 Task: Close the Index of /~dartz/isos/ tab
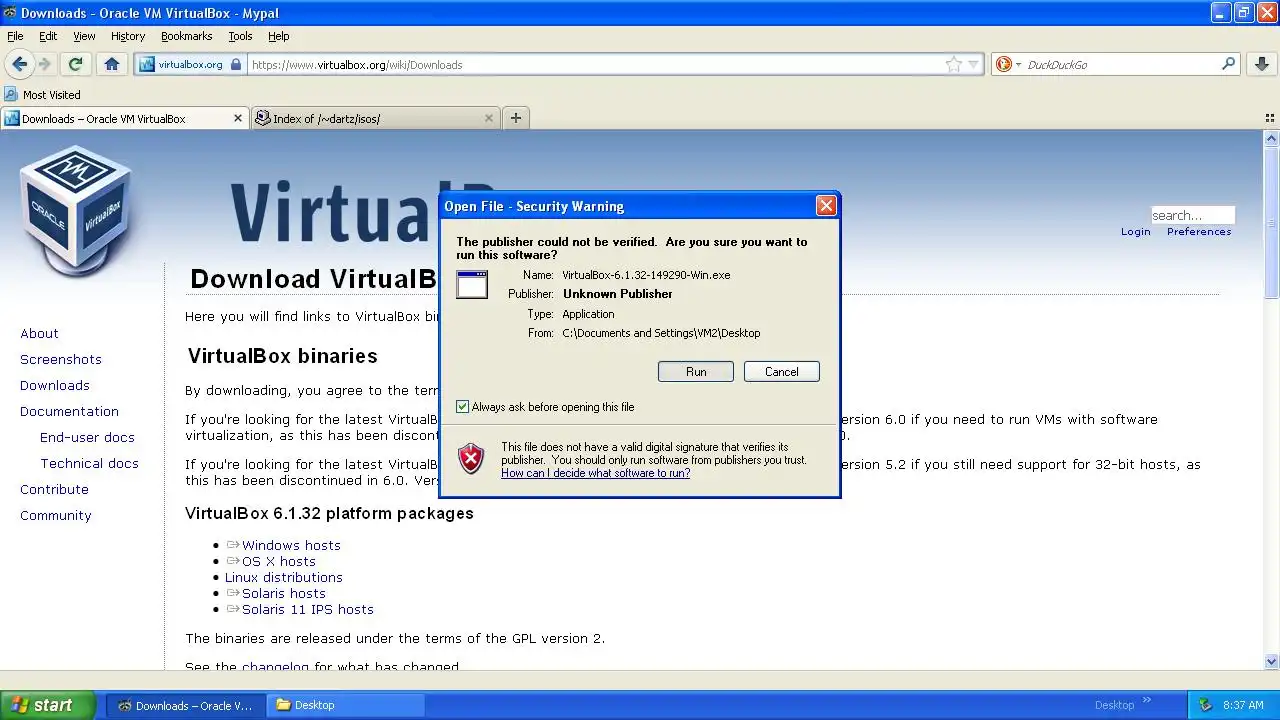(489, 118)
